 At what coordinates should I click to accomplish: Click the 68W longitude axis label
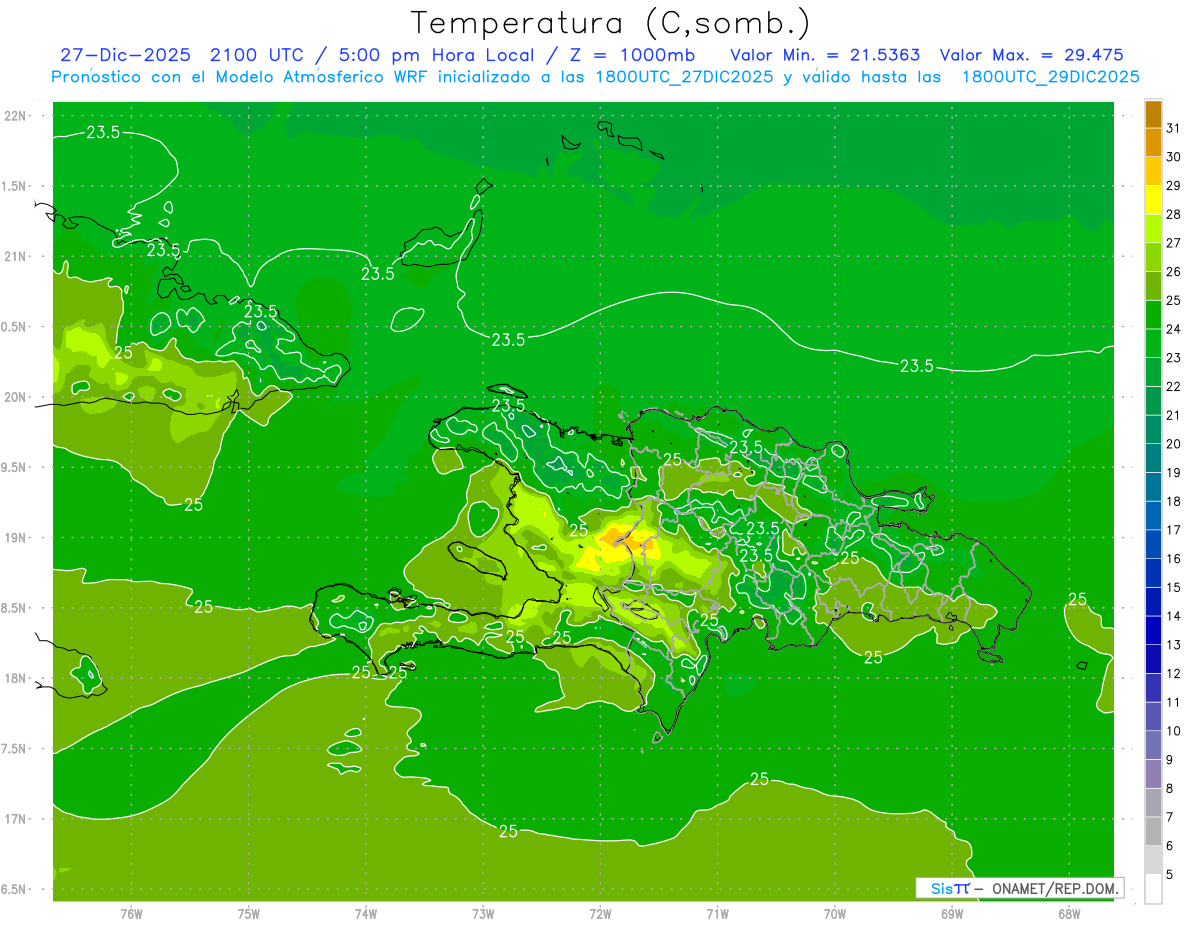[1068, 914]
